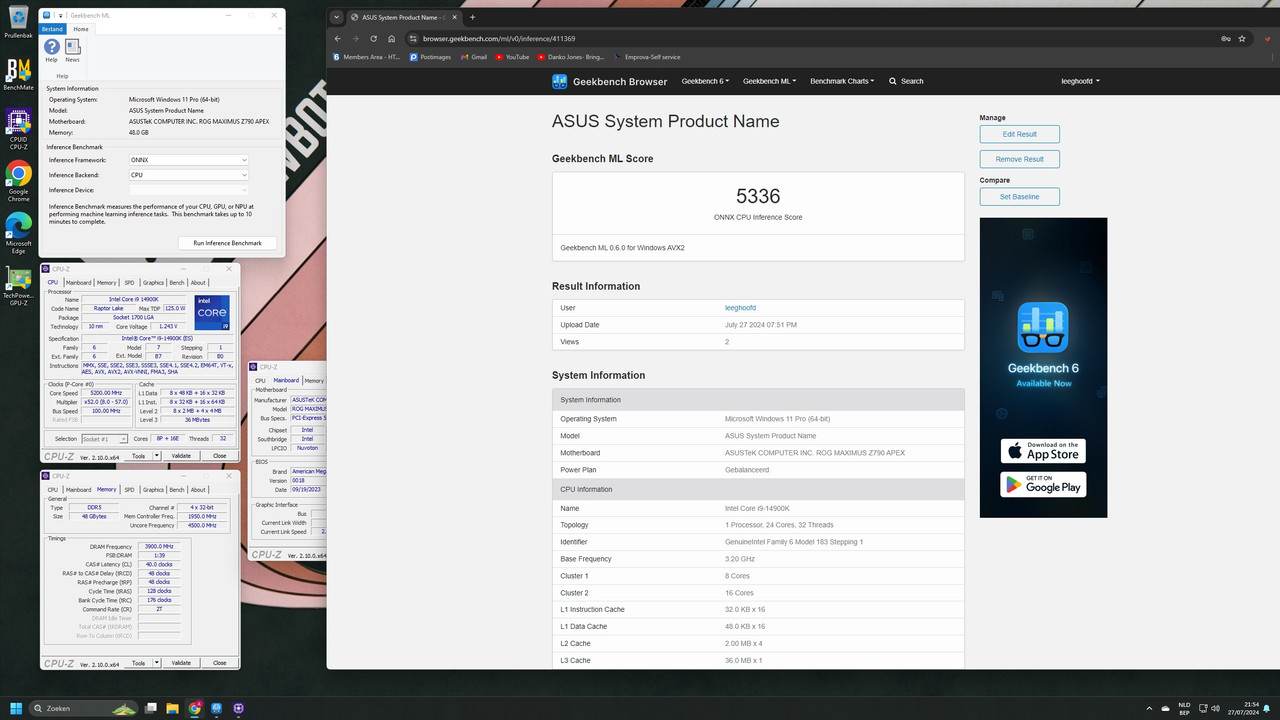
Task: Click Validate in CPU-Z CPU window
Action: (x=181, y=456)
